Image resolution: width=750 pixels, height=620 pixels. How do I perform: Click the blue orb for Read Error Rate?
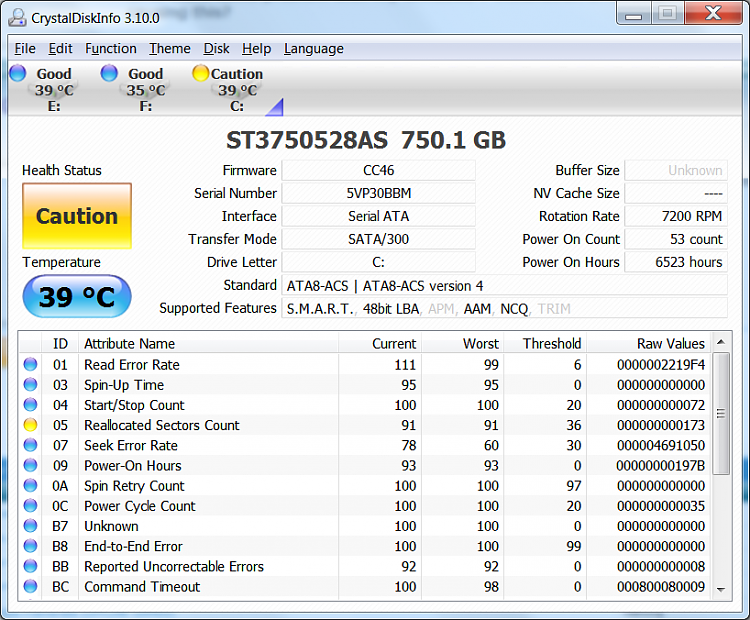(x=30, y=365)
